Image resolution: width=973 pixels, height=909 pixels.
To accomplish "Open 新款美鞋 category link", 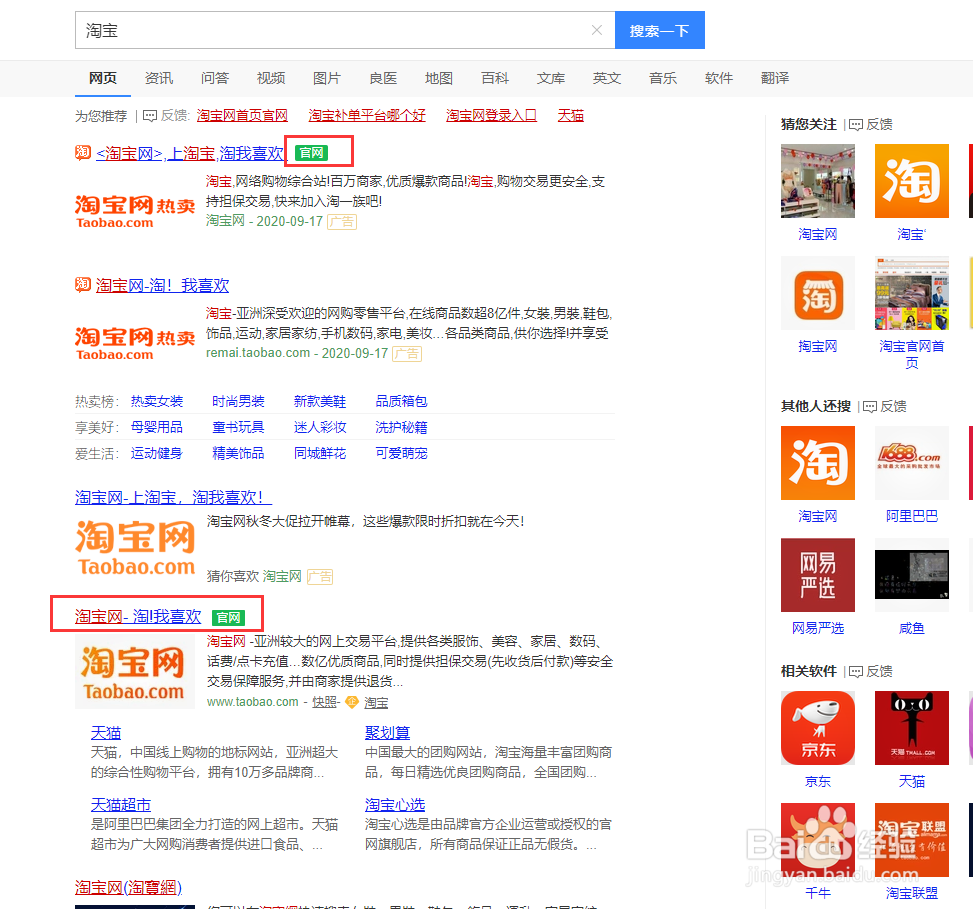I will click(x=320, y=401).
